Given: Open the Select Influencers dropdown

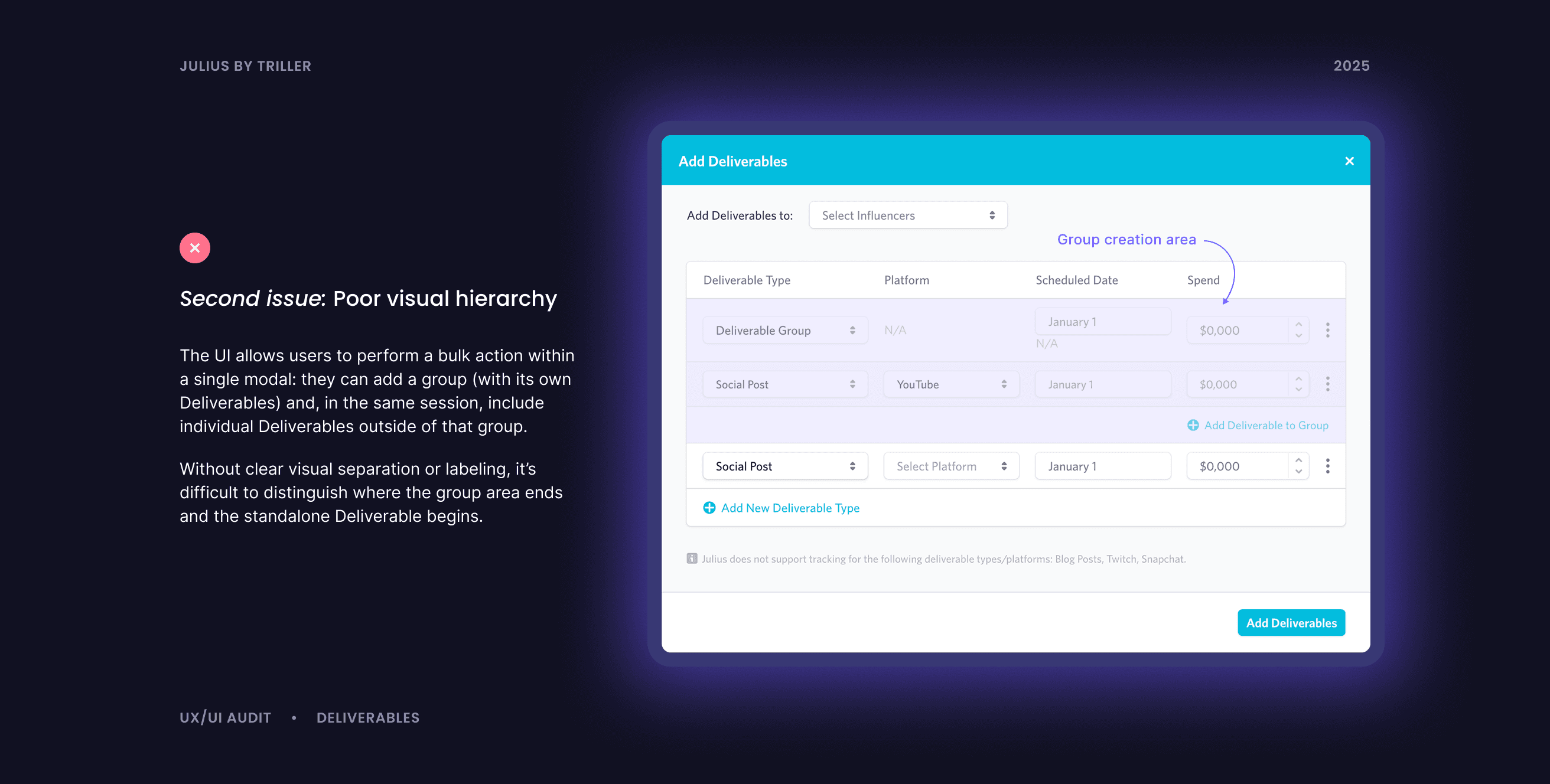Looking at the screenshot, I should click(x=907, y=215).
